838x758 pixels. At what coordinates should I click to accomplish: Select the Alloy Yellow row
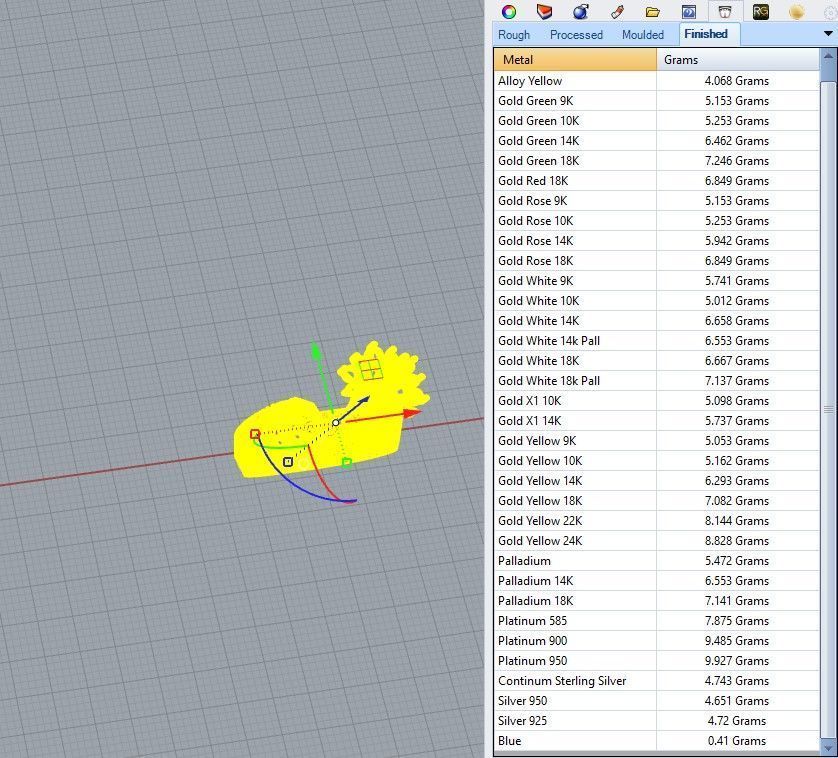(x=656, y=81)
